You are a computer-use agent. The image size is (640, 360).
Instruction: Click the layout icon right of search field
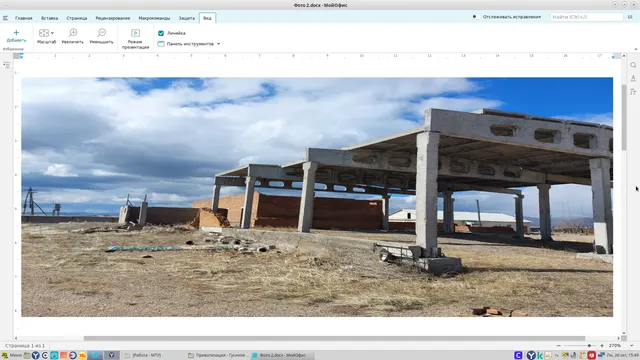630,17
